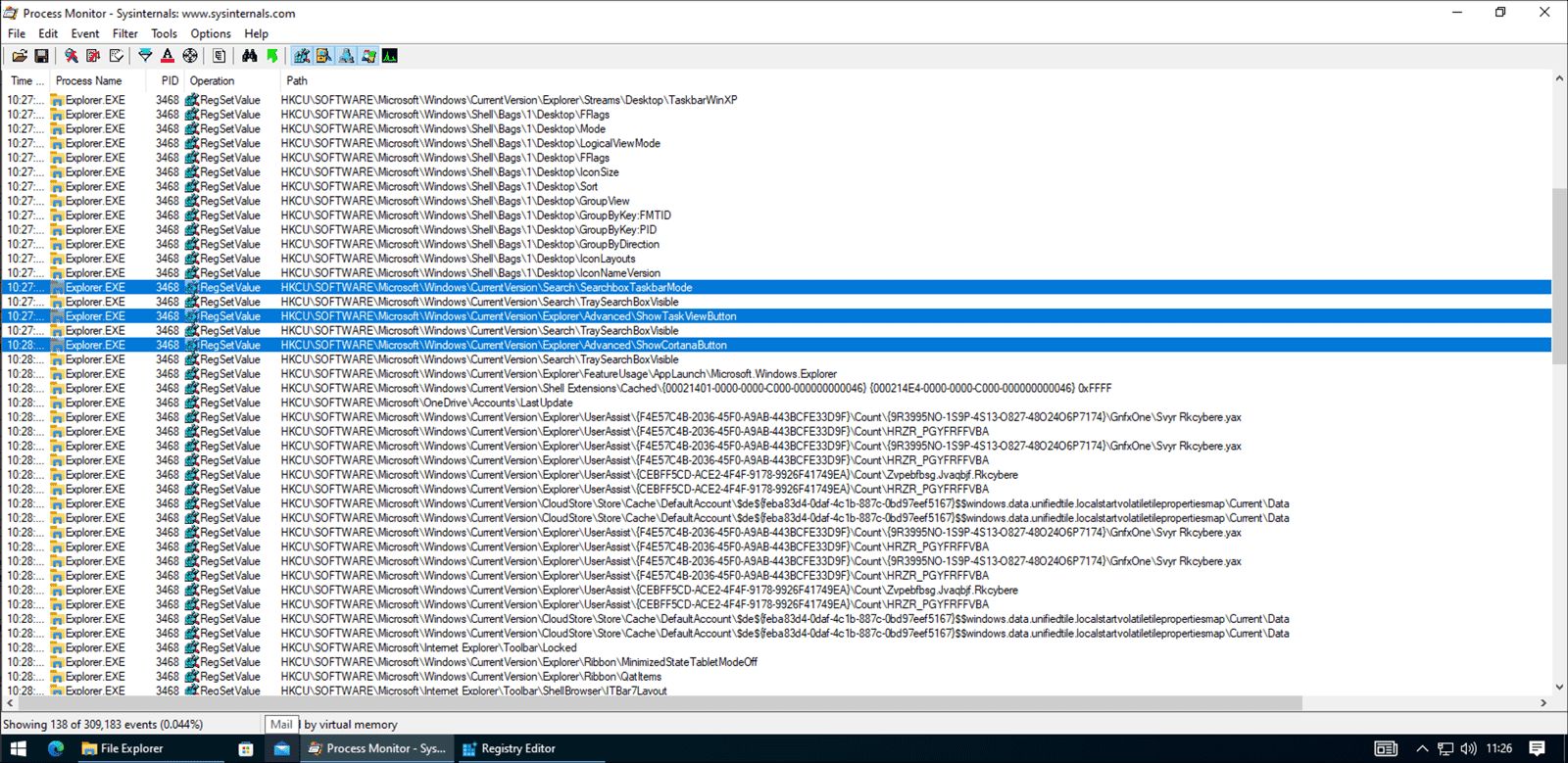Open the Event menu
This screenshot has width=1568, height=763.
pos(85,33)
